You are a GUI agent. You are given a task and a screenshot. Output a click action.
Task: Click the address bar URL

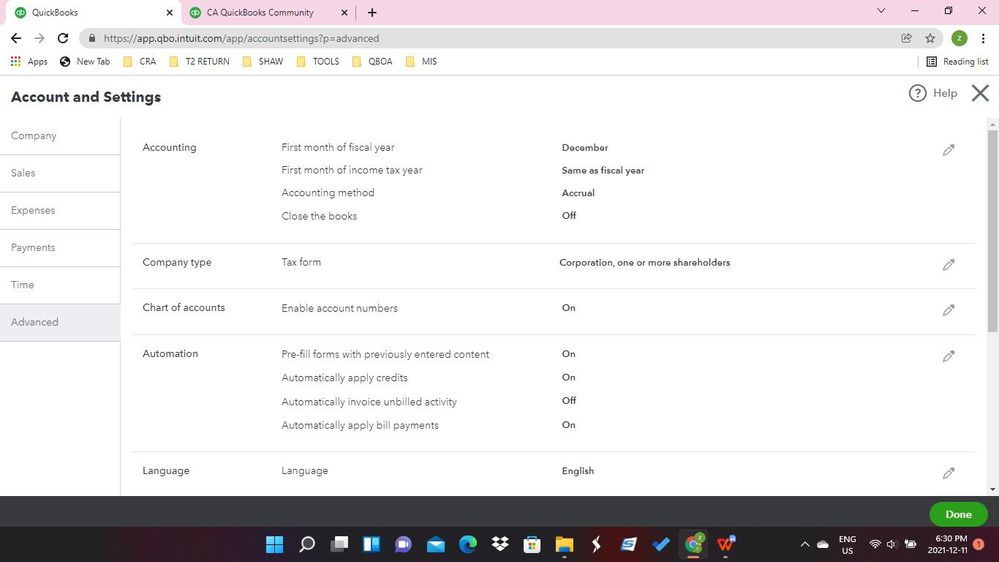pyautogui.click(x=241, y=38)
